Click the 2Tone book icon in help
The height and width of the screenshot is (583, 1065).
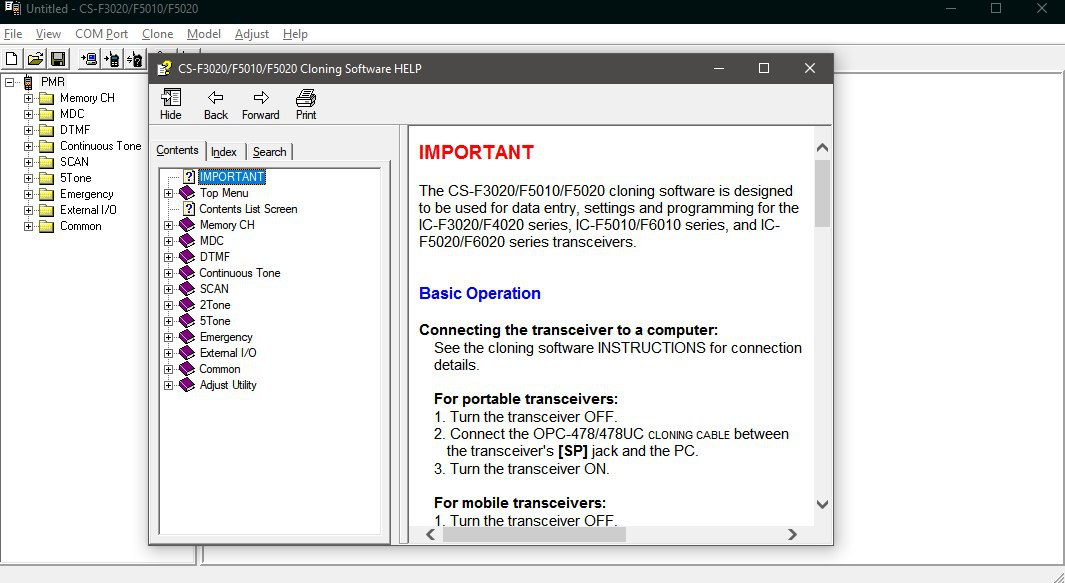(187, 305)
